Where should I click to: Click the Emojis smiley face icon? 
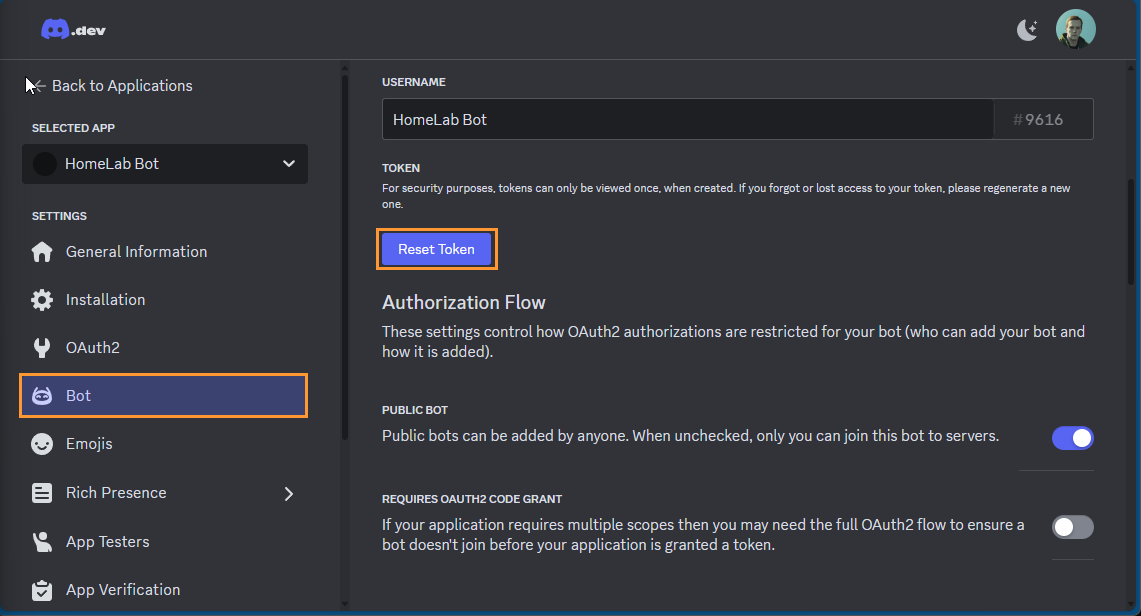tap(42, 444)
